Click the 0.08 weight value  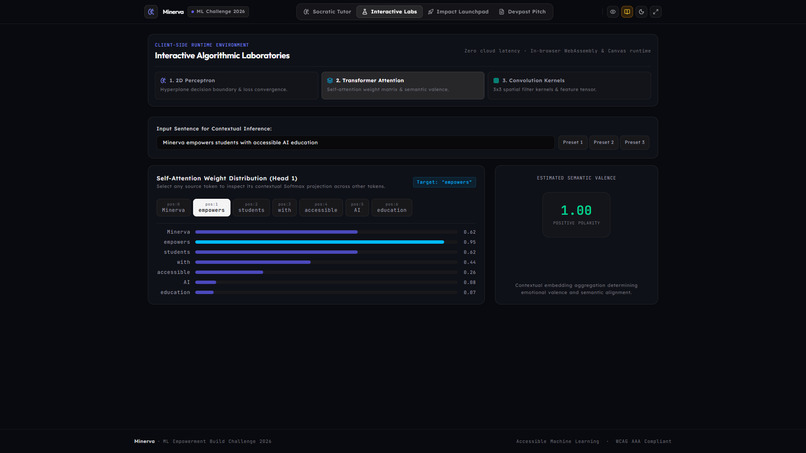click(x=469, y=282)
